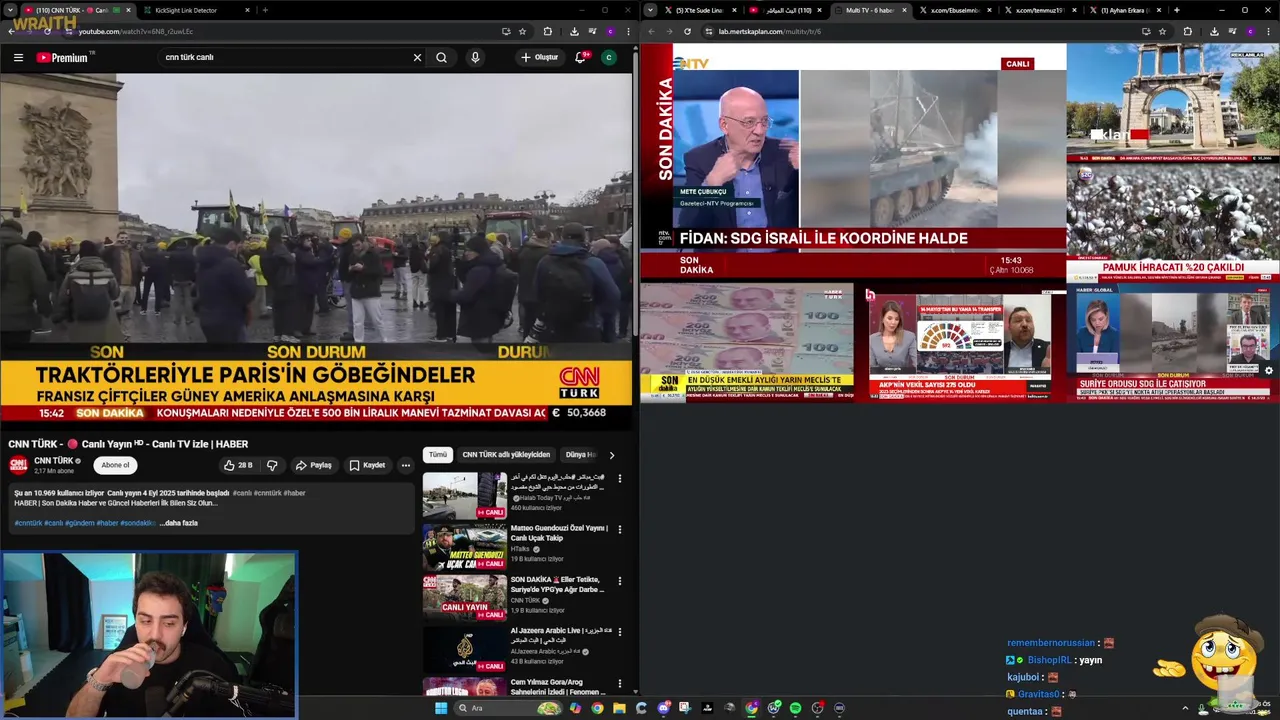Select the 'Dünya Ha...' filter chip
This screenshot has width=1280, height=720.
(580, 455)
